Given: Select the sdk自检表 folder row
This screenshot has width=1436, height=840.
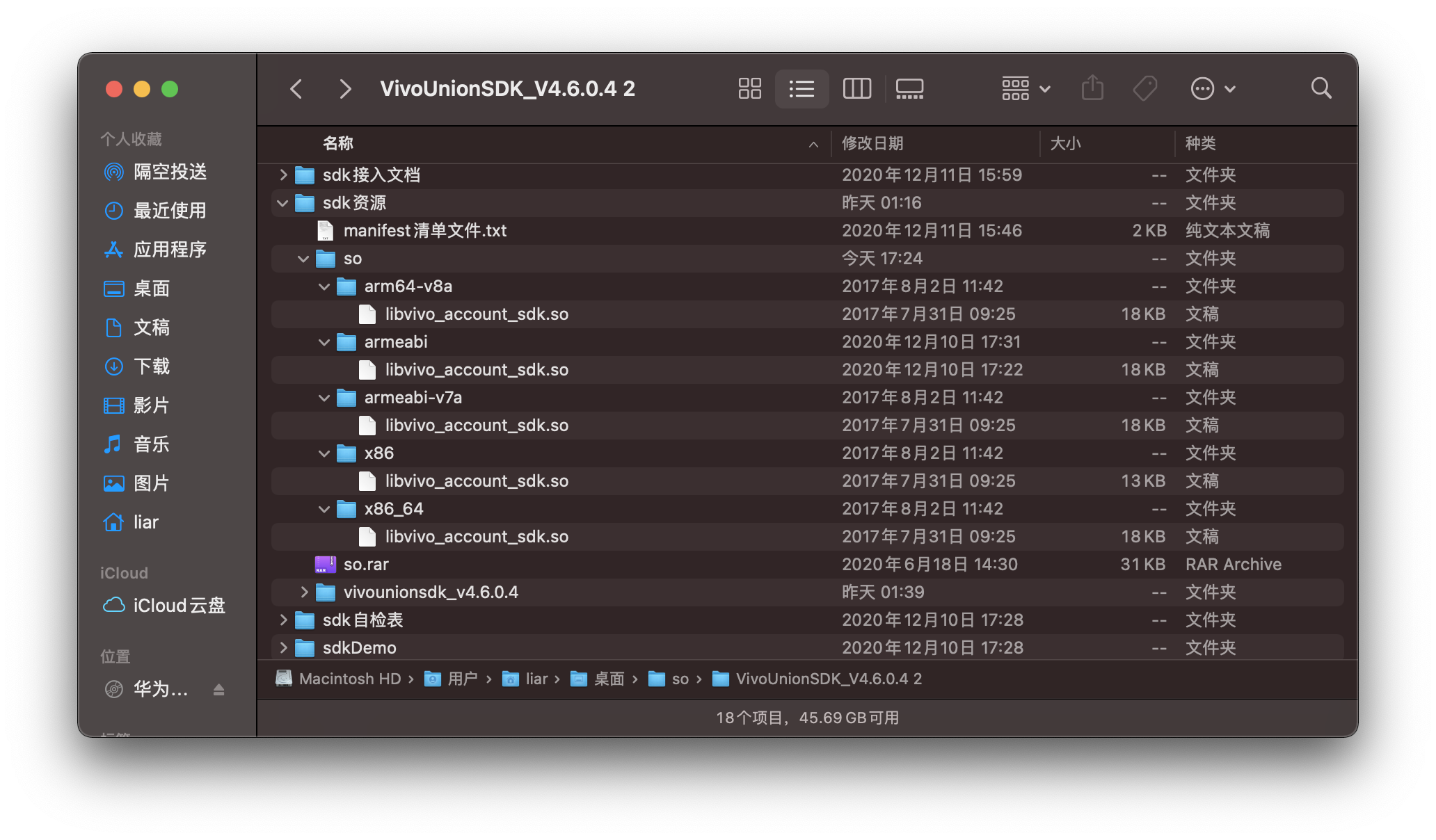Looking at the screenshot, I should click(x=807, y=620).
